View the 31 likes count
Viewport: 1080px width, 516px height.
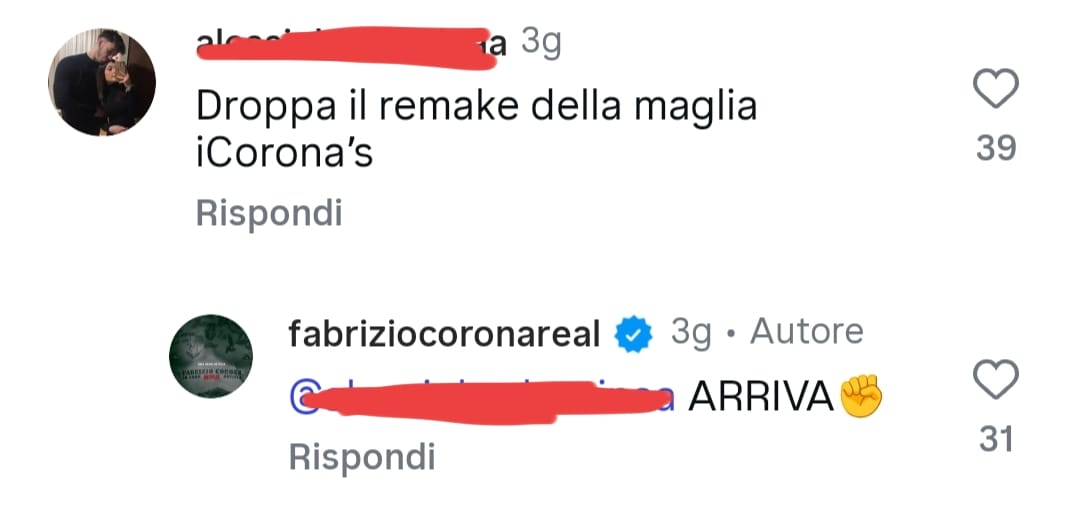pos(996,439)
